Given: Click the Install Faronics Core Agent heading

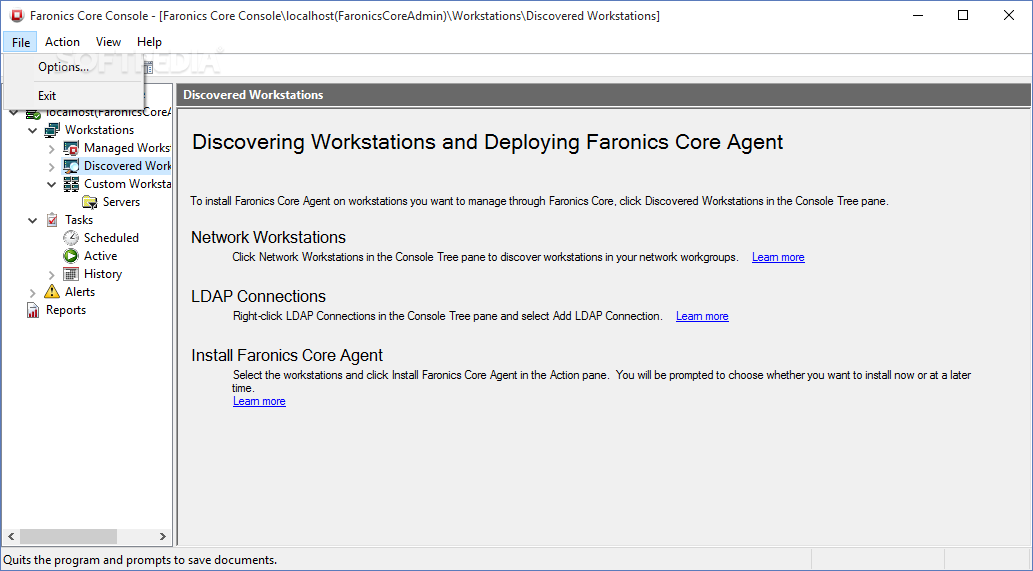Looking at the screenshot, I should pyautogui.click(x=287, y=356).
